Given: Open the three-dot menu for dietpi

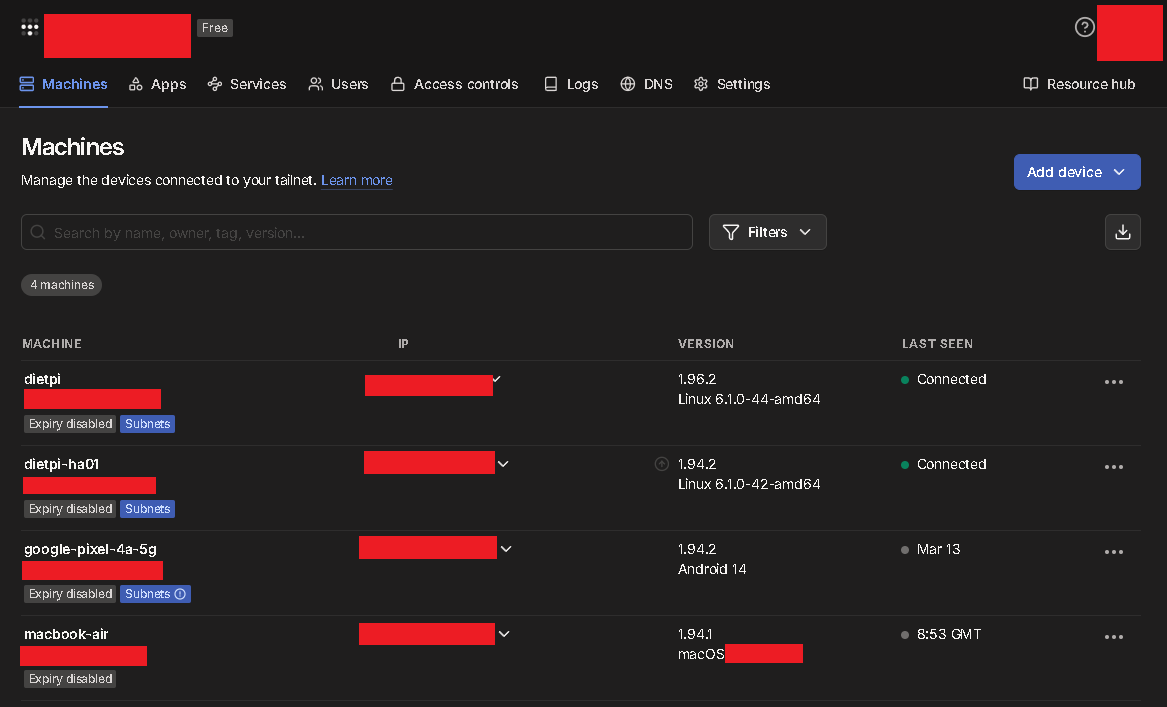Looking at the screenshot, I should tap(1113, 382).
